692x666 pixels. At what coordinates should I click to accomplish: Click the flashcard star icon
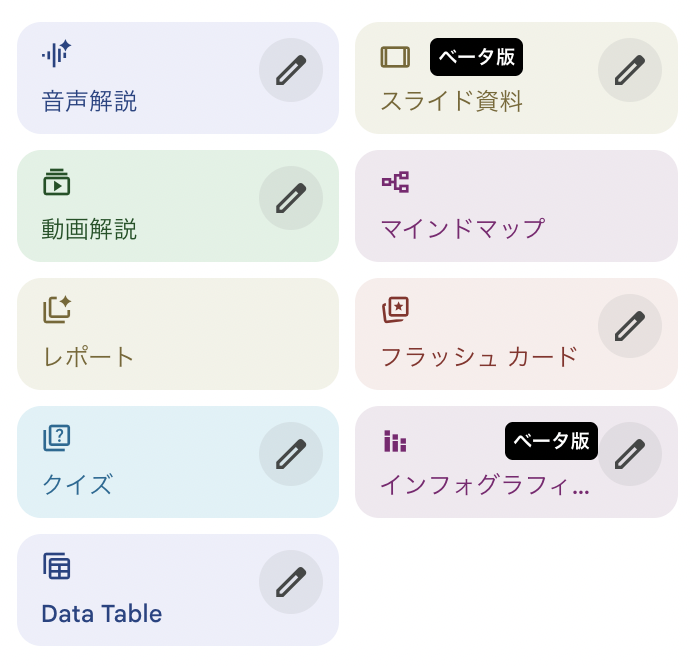click(395, 310)
